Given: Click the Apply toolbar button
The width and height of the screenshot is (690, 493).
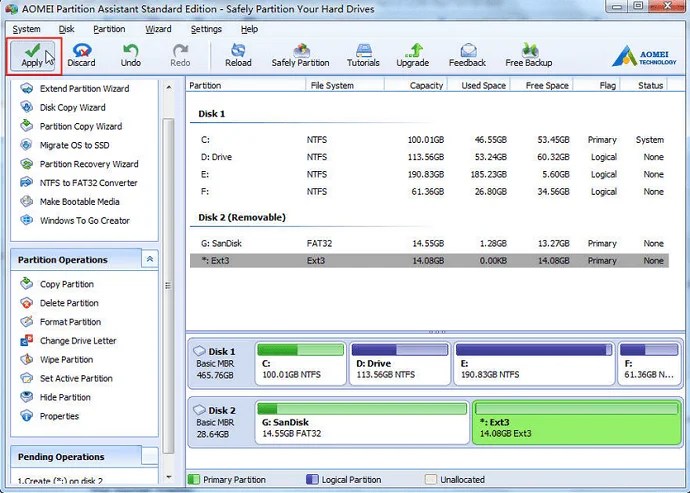Looking at the screenshot, I should (33, 56).
